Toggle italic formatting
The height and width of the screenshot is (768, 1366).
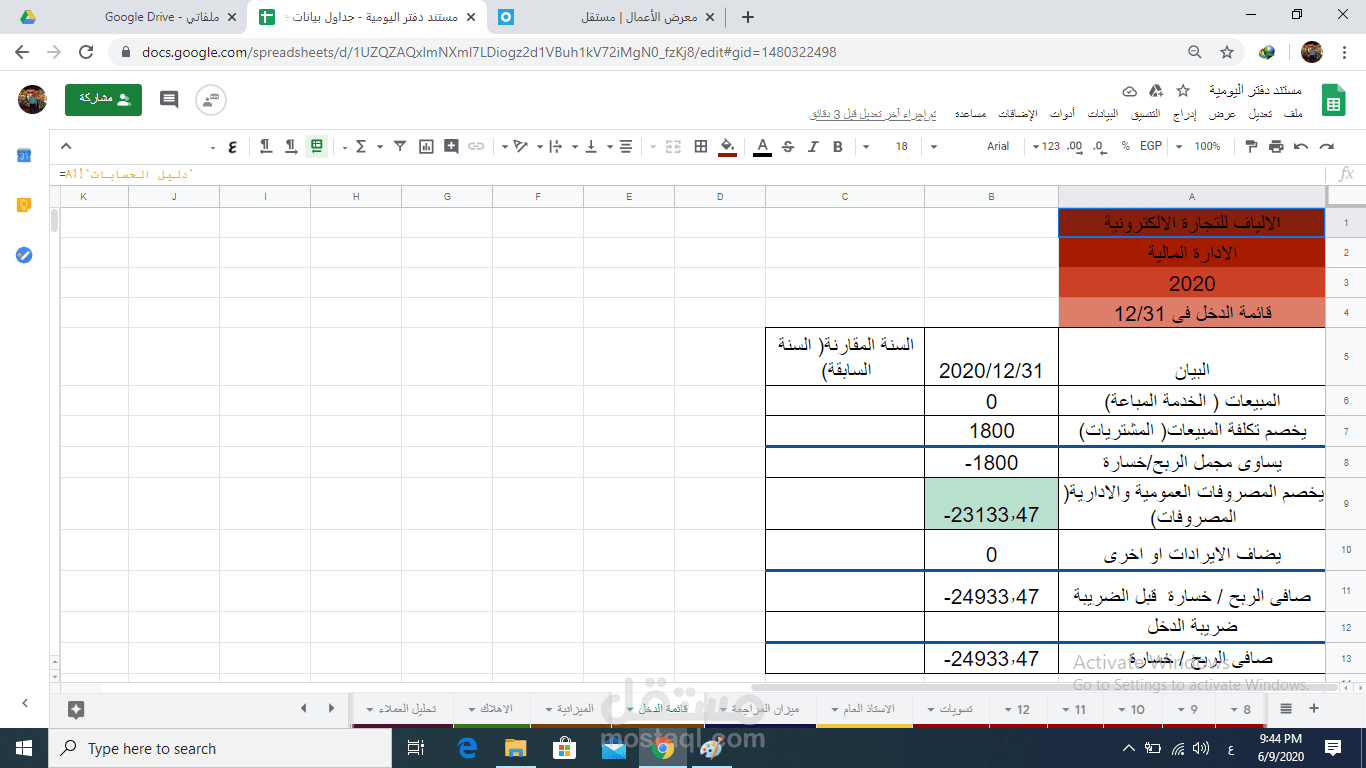[813, 146]
